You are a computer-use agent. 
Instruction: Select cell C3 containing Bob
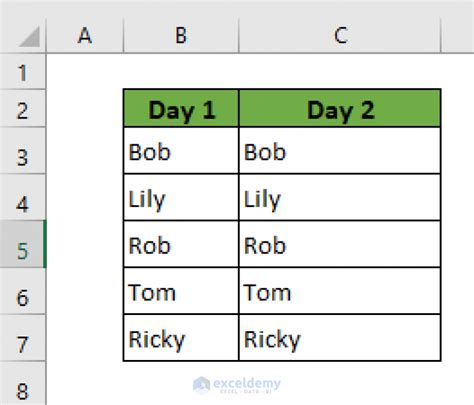click(x=340, y=151)
